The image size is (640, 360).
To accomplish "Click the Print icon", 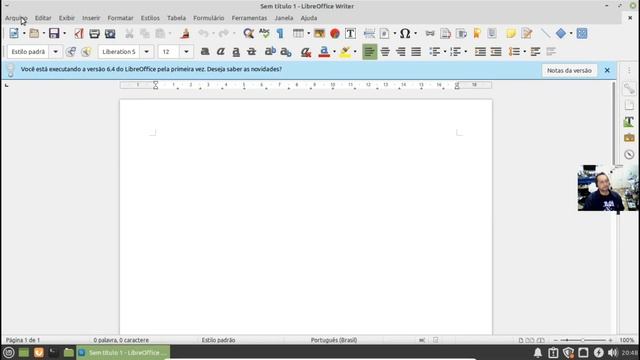I will (x=94, y=33).
